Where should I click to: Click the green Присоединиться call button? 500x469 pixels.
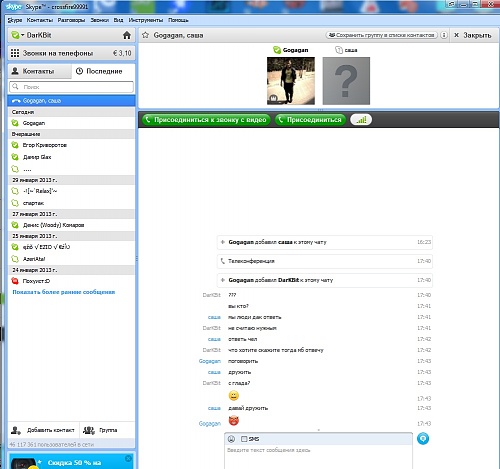[x=310, y=120]
